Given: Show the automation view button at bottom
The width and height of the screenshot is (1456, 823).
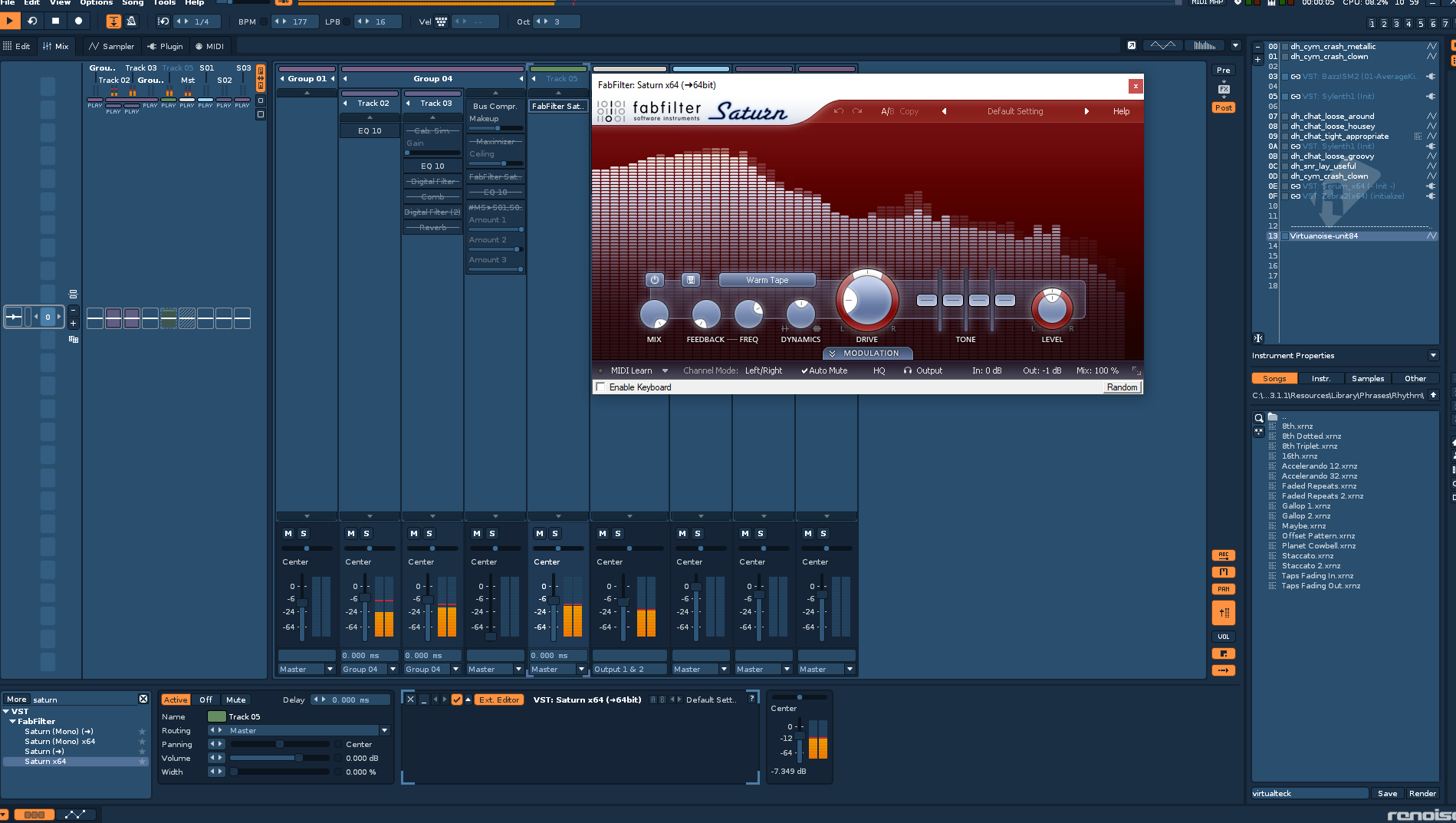Looking at the screenshot, I should point(75,815).
